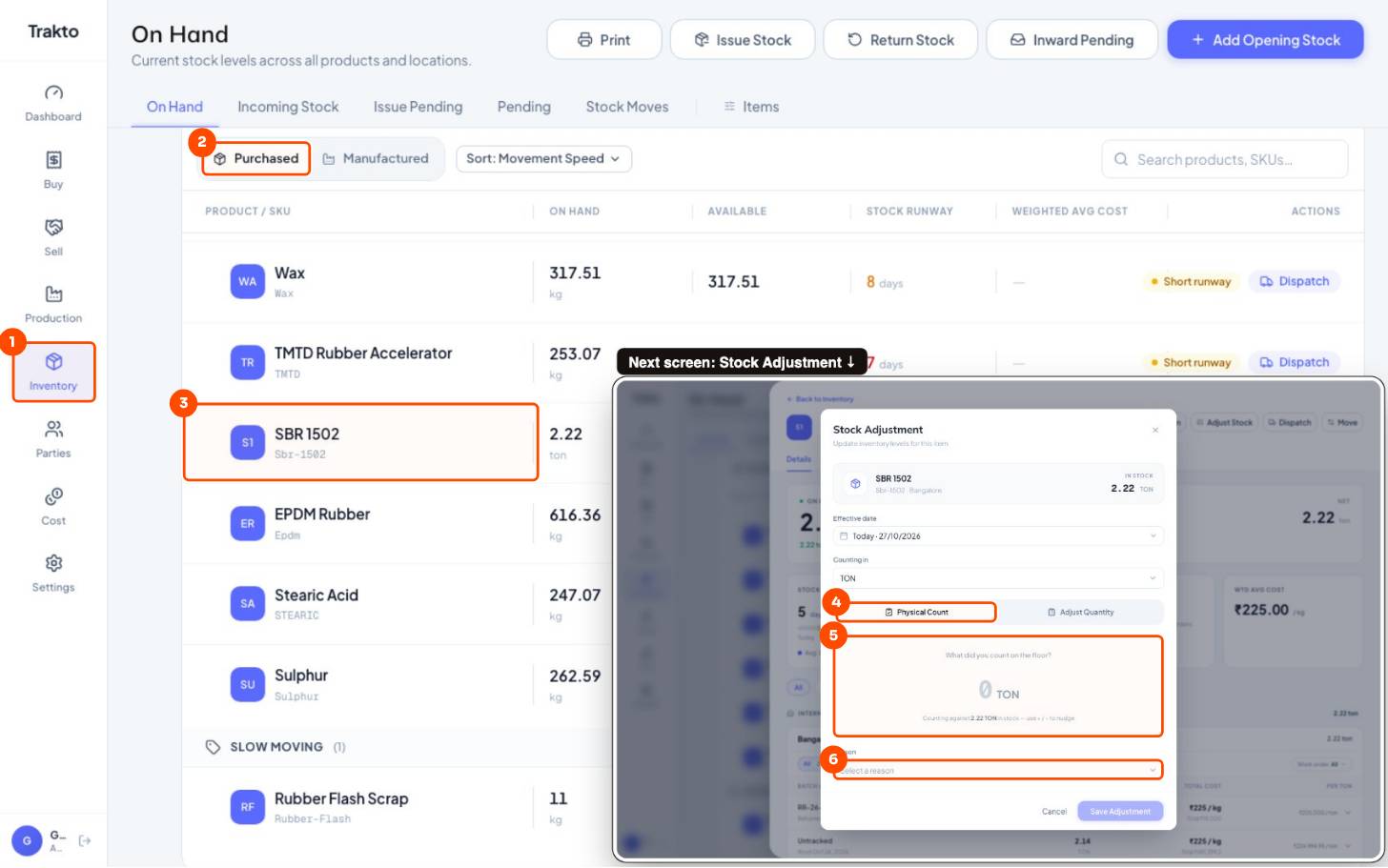Click Cancel in Stock Adjustment dialog
This screenshot has width=1388, height=868.
1054,811
